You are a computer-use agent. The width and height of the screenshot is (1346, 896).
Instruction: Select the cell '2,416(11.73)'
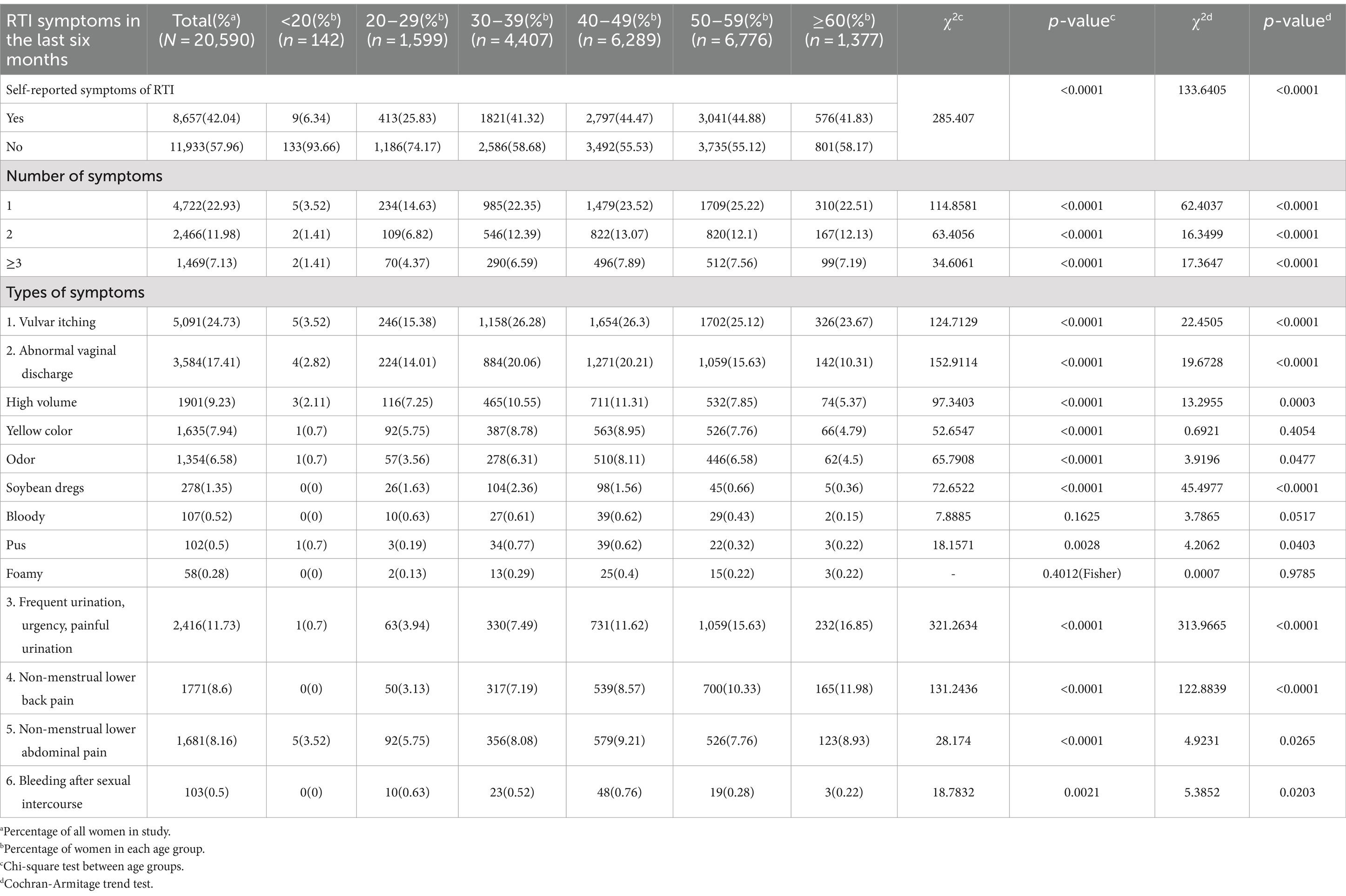[x=207, y=625]
